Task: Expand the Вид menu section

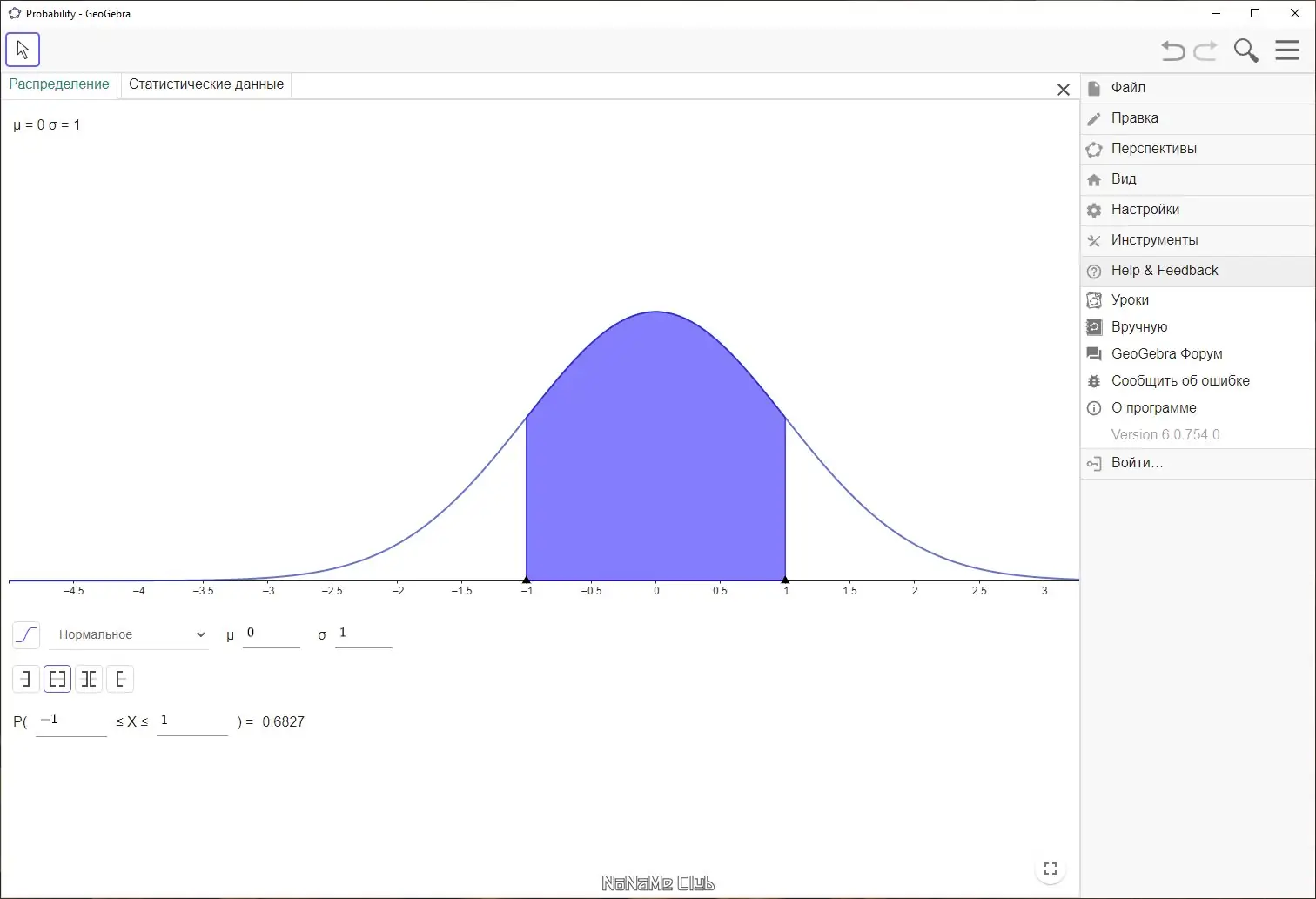Action: click(1198, 179)
